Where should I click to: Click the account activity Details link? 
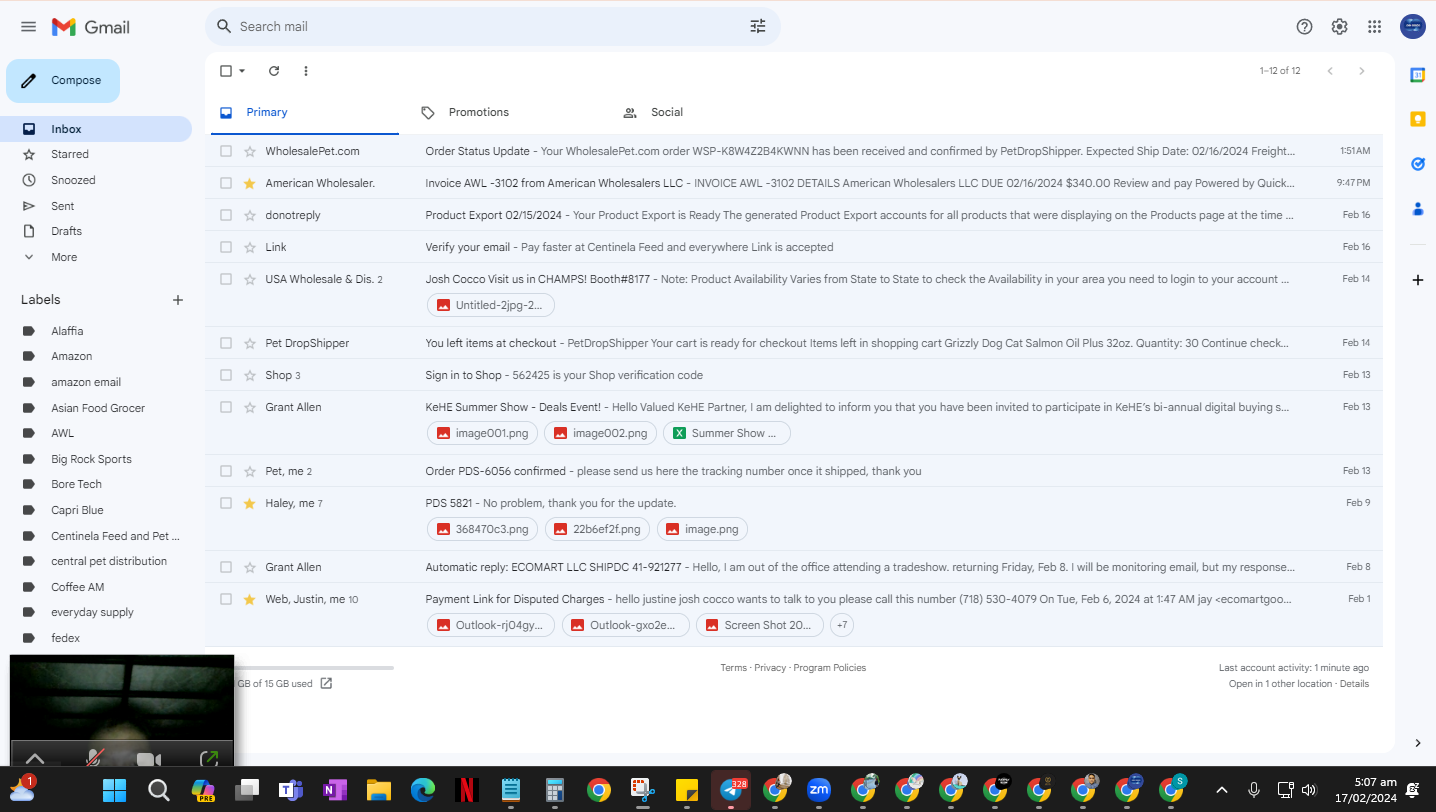point(1354,684)
